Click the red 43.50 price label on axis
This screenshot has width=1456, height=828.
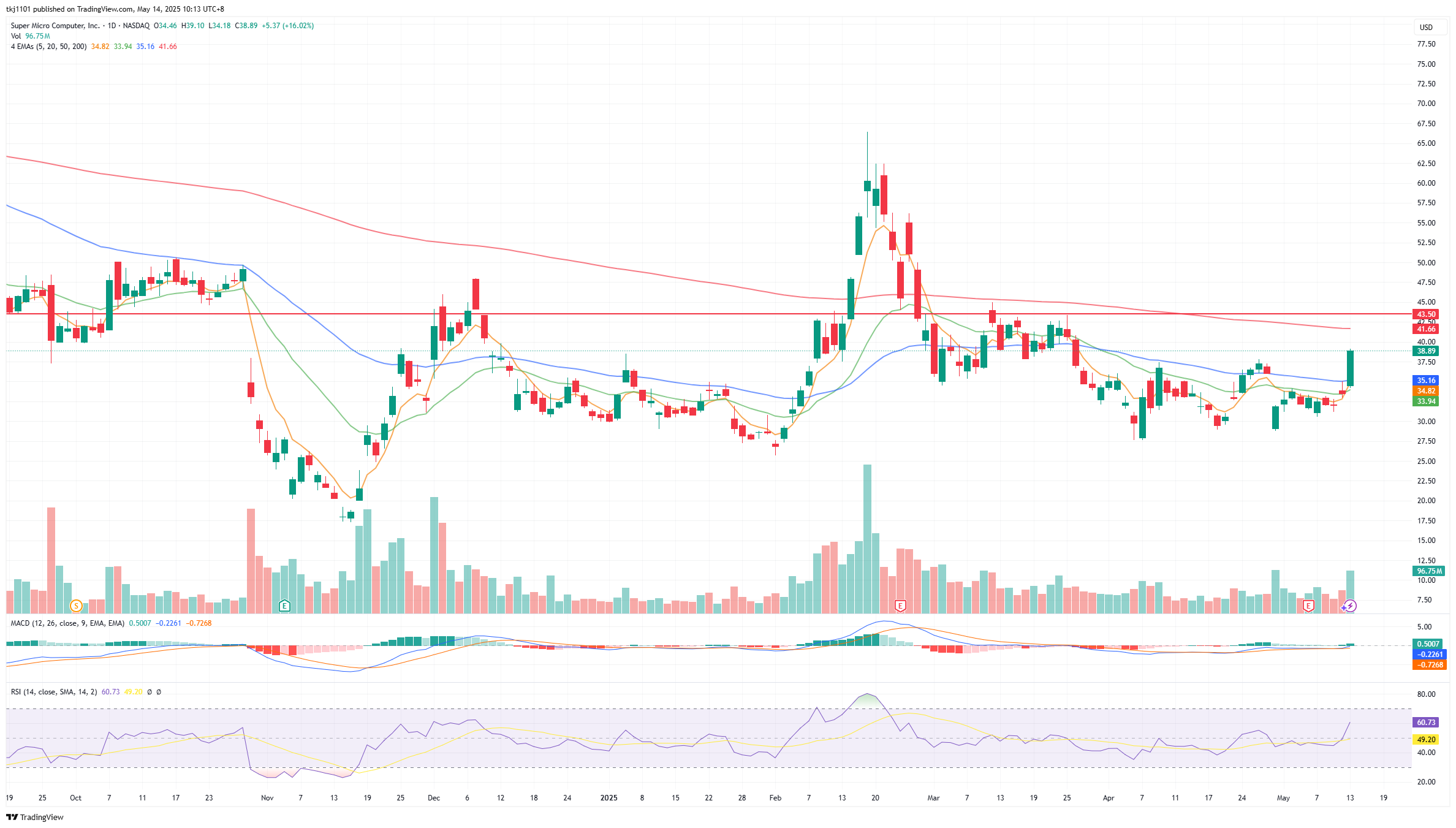(x=1426, y=314)
